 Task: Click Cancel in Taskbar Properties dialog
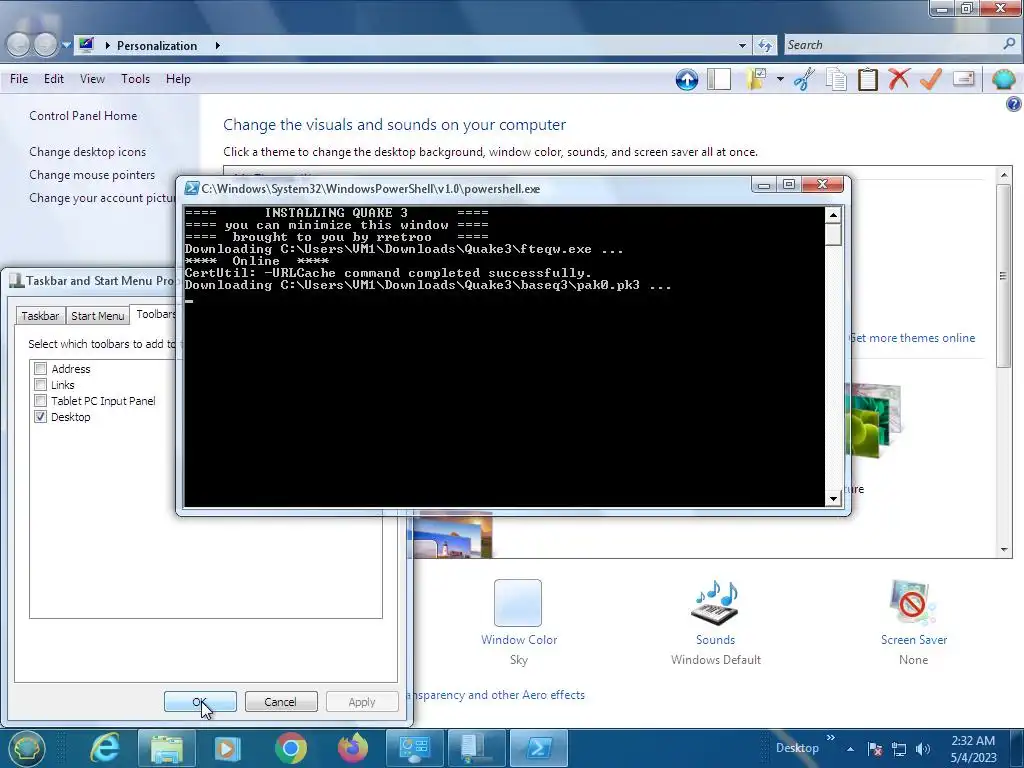click(x=281, y=701)
